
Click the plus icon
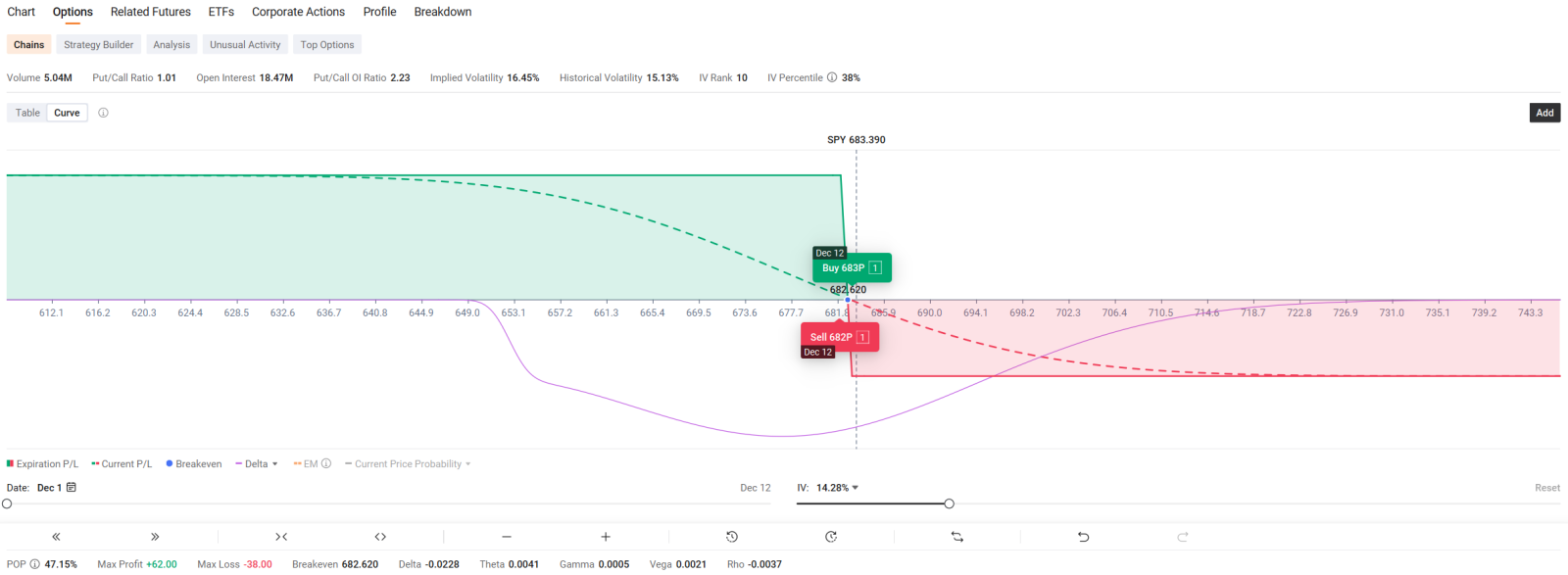[x=606, y=537]
